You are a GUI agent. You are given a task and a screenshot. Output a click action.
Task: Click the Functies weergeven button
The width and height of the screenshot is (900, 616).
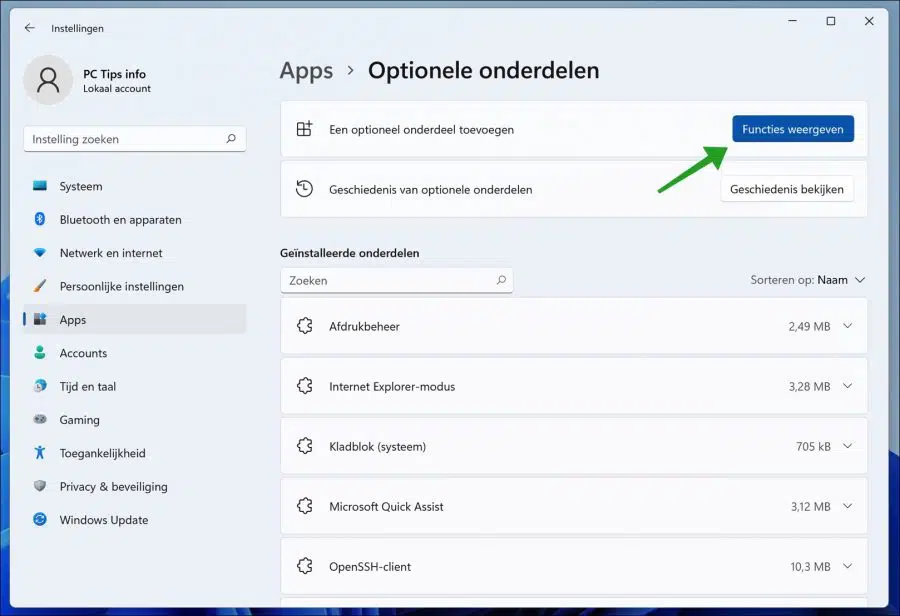click(x=793, y=129)
